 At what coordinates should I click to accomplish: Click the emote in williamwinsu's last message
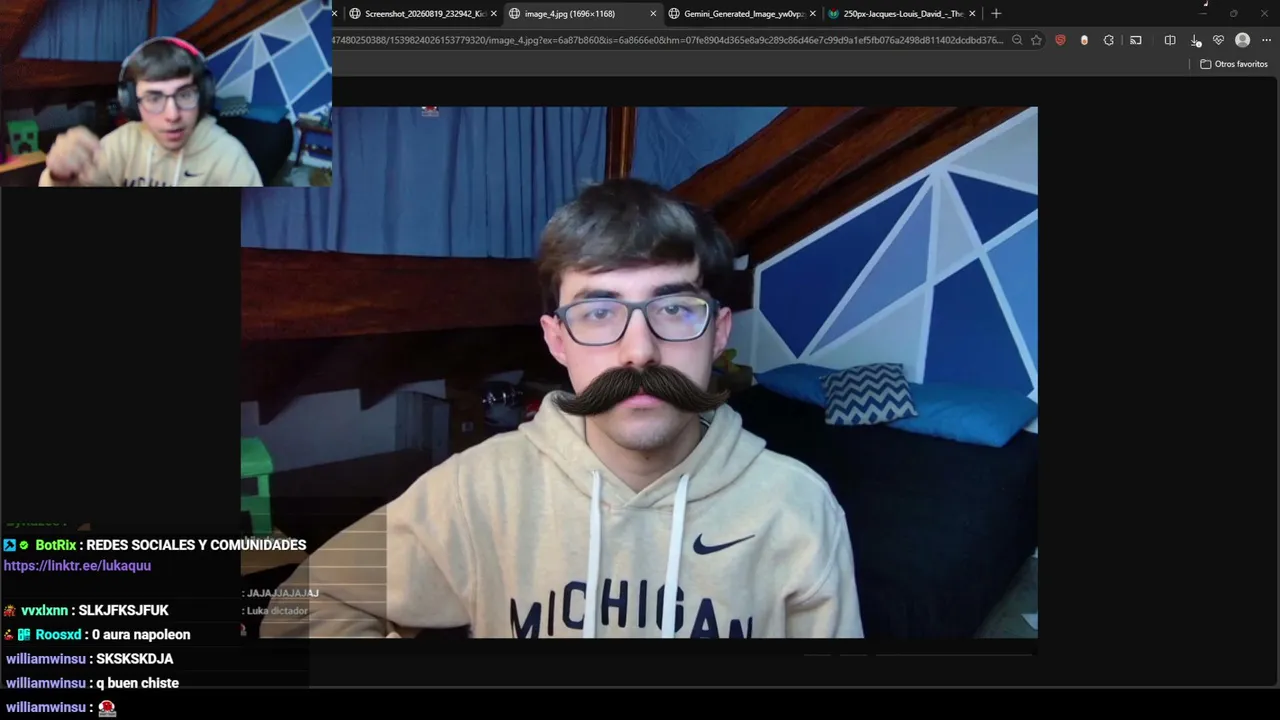click(107, 708)
